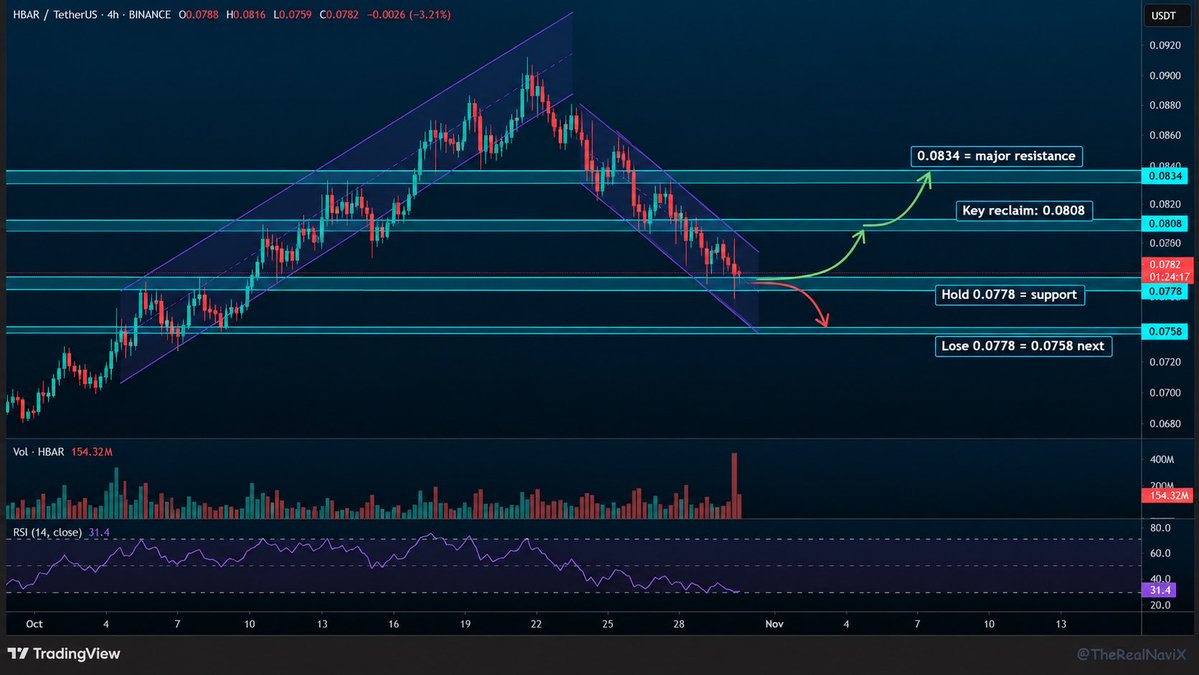Click the open price O0.0788

pyautogui.click(x=199, y=15)
